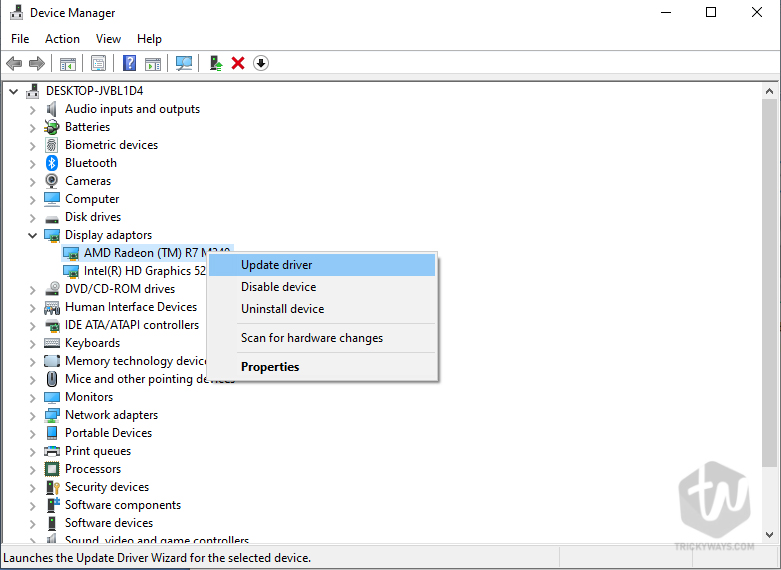Click Scan for hardware changes monitor icon
This screenshot has height=570, width=781.
(184, 63)
